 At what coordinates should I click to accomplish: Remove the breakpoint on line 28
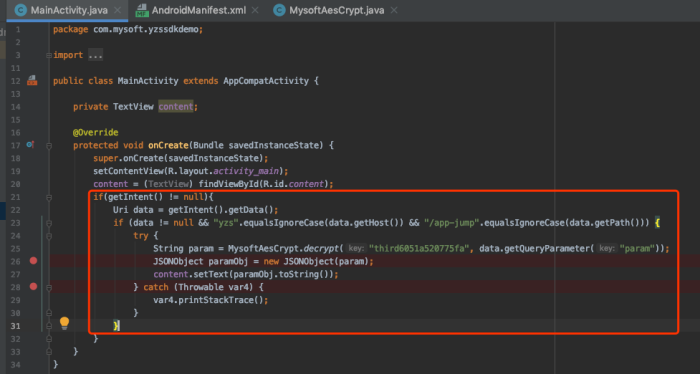(x=33, y=287)
